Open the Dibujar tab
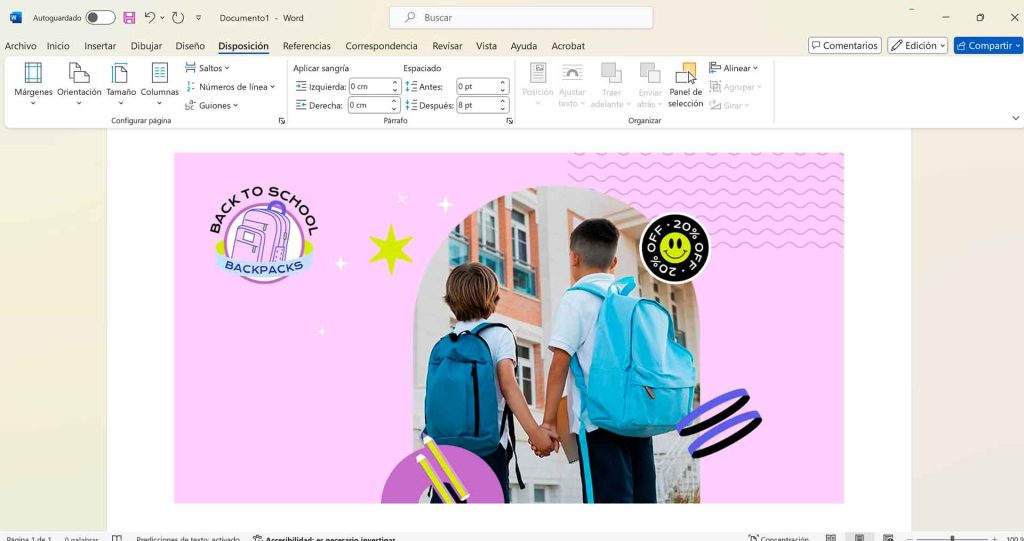Screen dimensions: 1024x541 click(146, 46)
